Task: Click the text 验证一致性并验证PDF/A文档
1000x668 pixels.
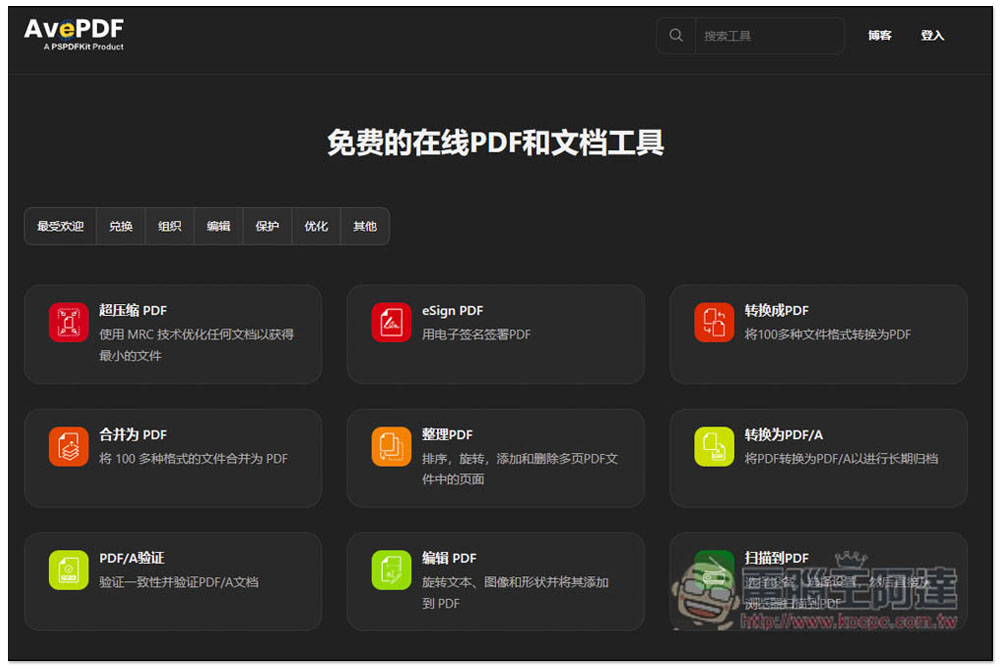Action: (179, 582)
